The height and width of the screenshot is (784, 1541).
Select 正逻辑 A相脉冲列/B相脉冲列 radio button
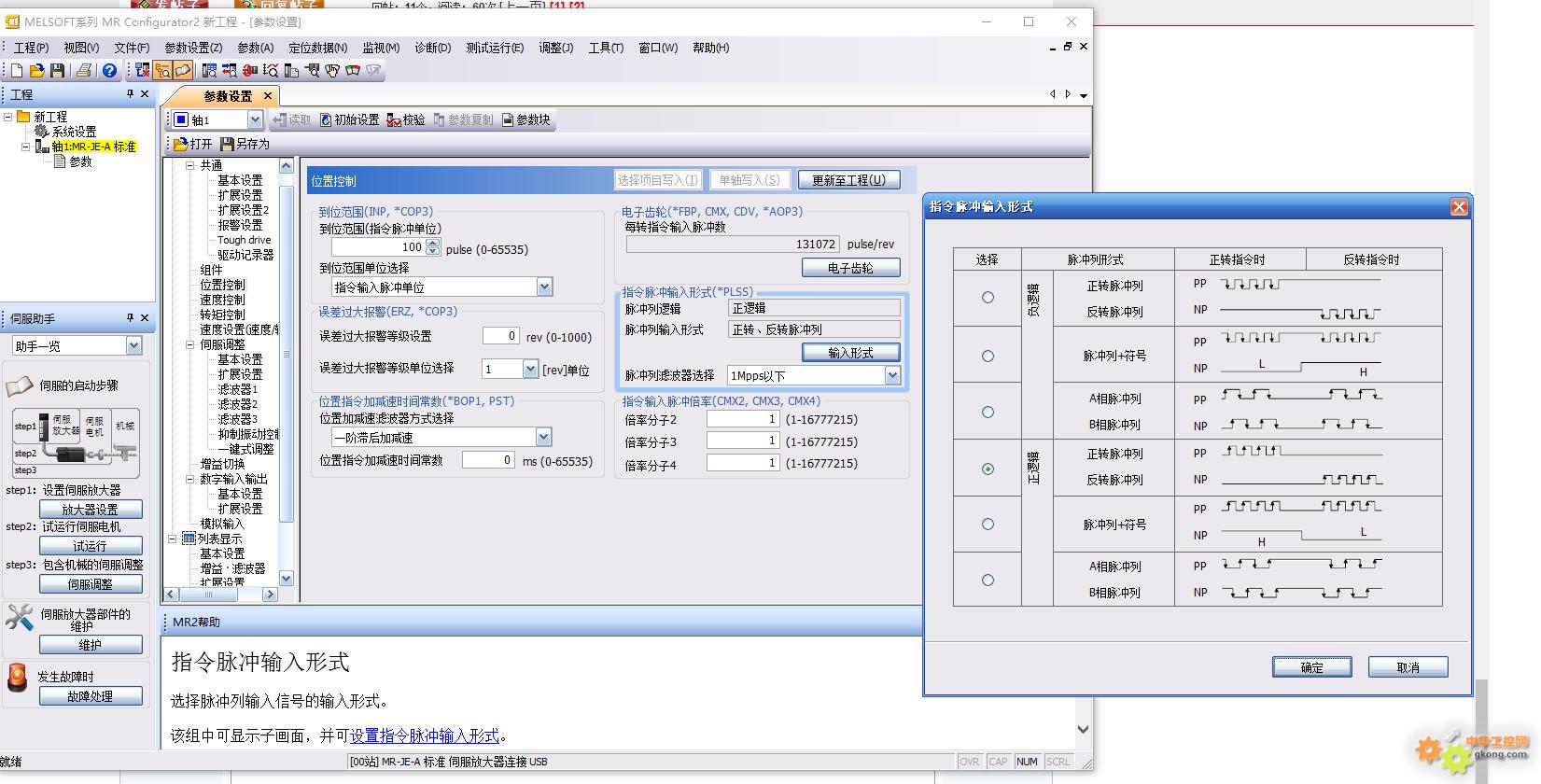click(x=988, y=581)
